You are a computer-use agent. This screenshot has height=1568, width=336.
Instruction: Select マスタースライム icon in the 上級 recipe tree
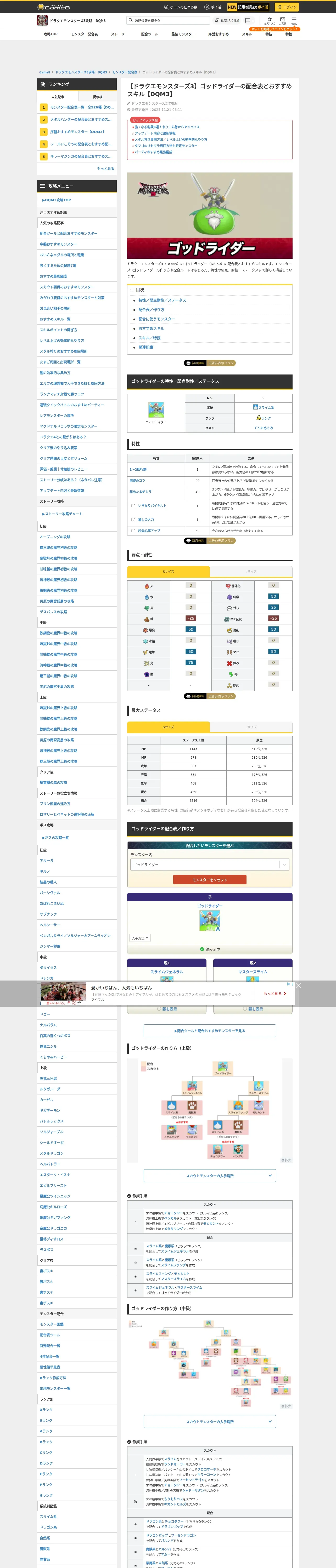259,1086
